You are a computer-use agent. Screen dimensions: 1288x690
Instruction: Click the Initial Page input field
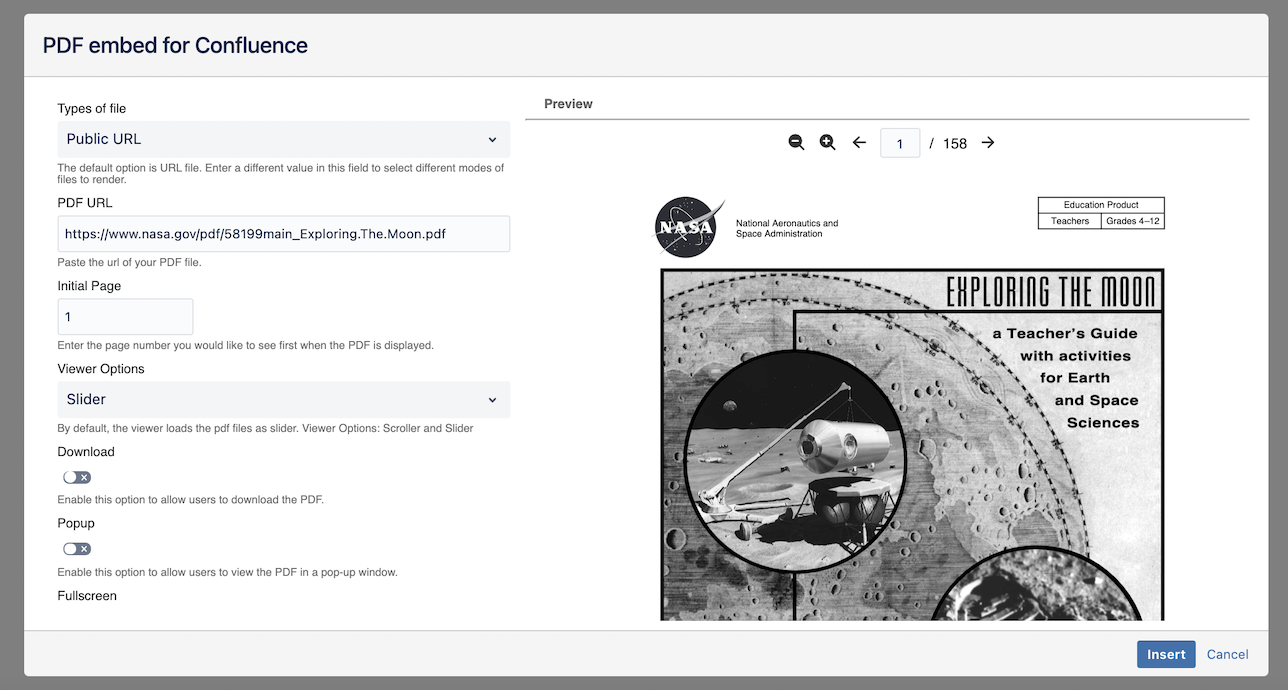[x=125, y=317]
